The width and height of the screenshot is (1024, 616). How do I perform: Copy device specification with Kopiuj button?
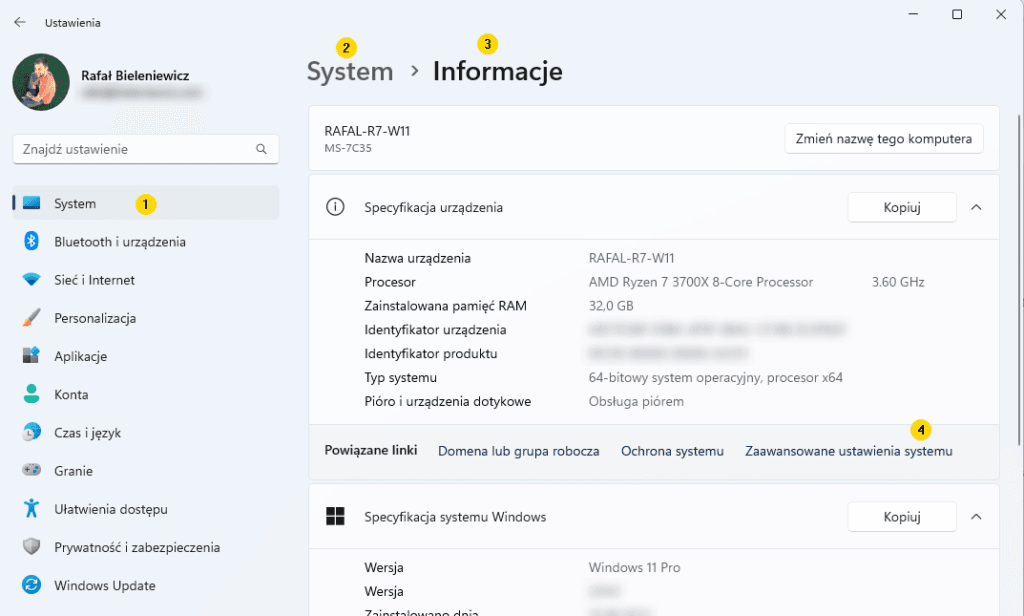(x=901, y=208)
